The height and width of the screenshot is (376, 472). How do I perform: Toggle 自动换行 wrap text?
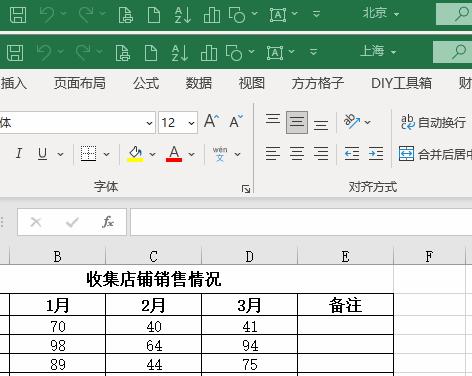click(x=433, y=122)
